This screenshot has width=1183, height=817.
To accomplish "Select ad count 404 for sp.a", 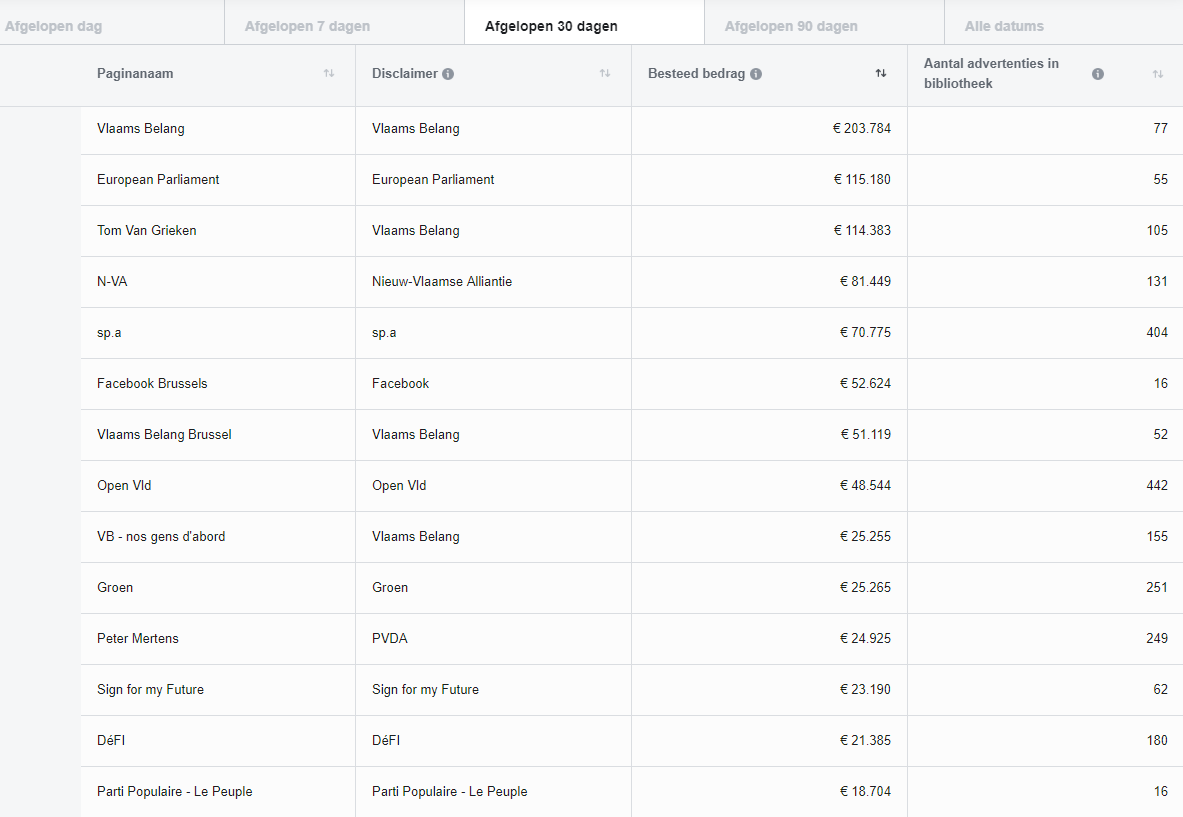I will (1157, 333).
